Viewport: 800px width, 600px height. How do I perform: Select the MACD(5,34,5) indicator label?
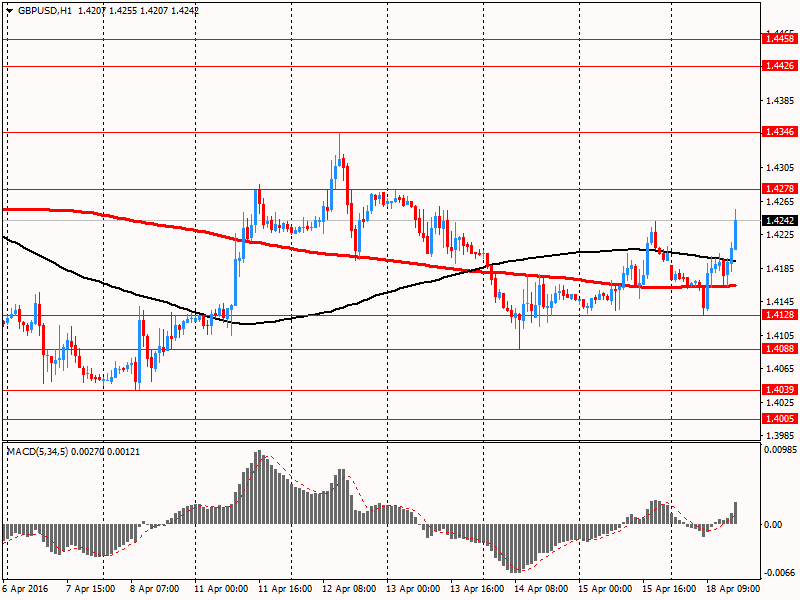coord(37,452)
